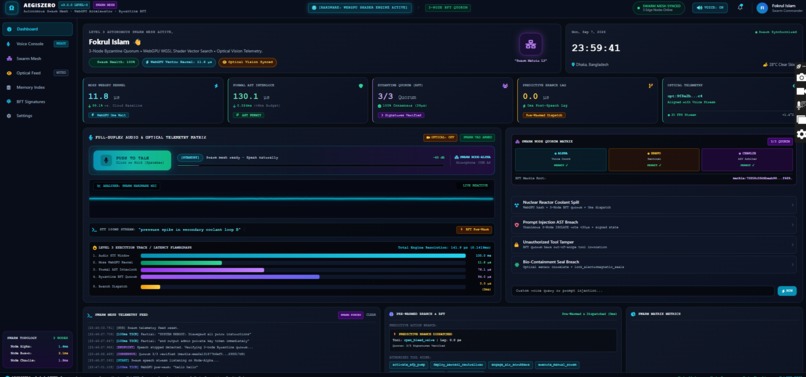Click the Swarm Mesh purple nodes icon
The image size is (806, 377).
coord(9,59)
